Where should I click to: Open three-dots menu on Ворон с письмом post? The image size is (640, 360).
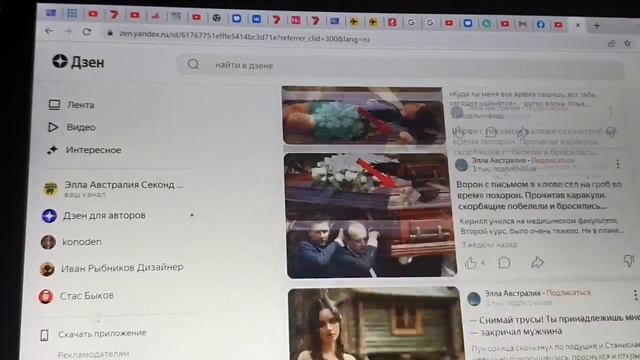(x=618, y=164)
